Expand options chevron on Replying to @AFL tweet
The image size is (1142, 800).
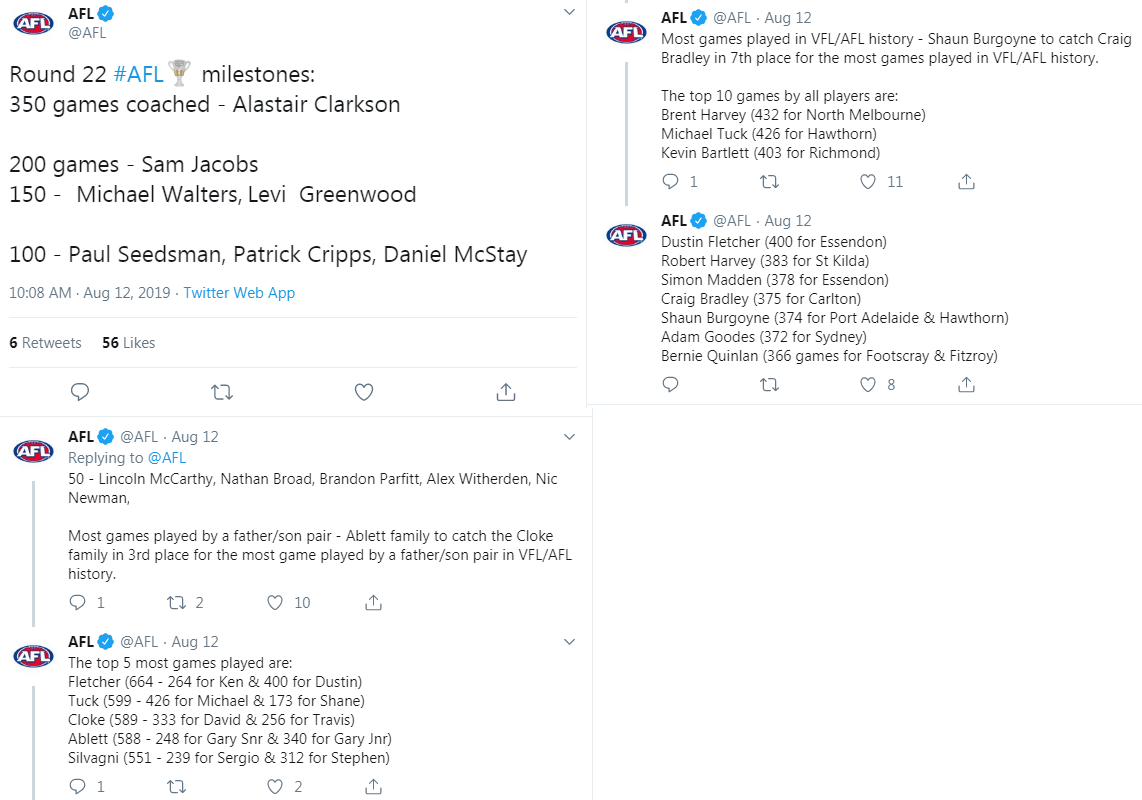click(570, 437)
